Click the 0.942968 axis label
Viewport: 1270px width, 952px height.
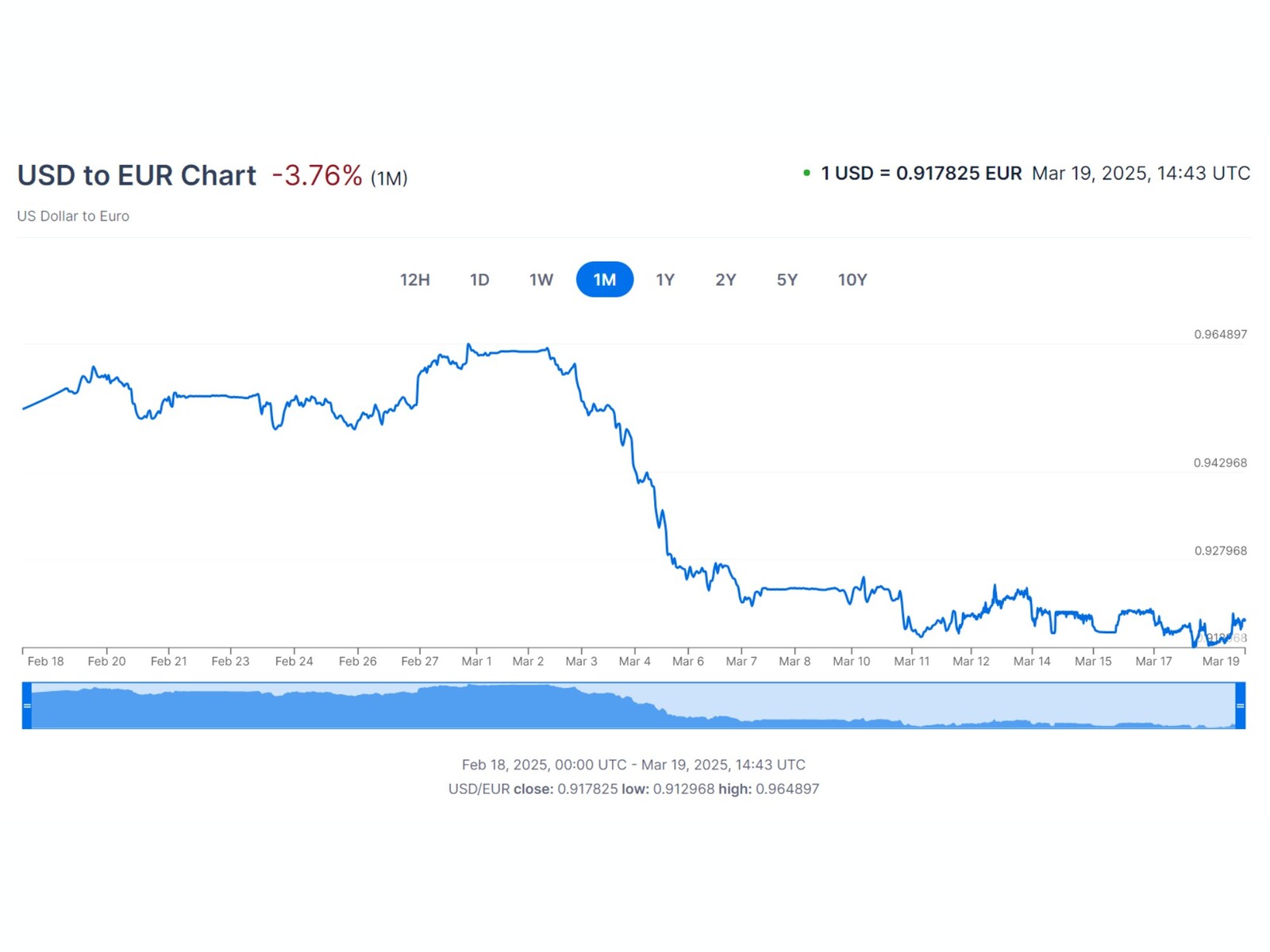coord(1220,463)
